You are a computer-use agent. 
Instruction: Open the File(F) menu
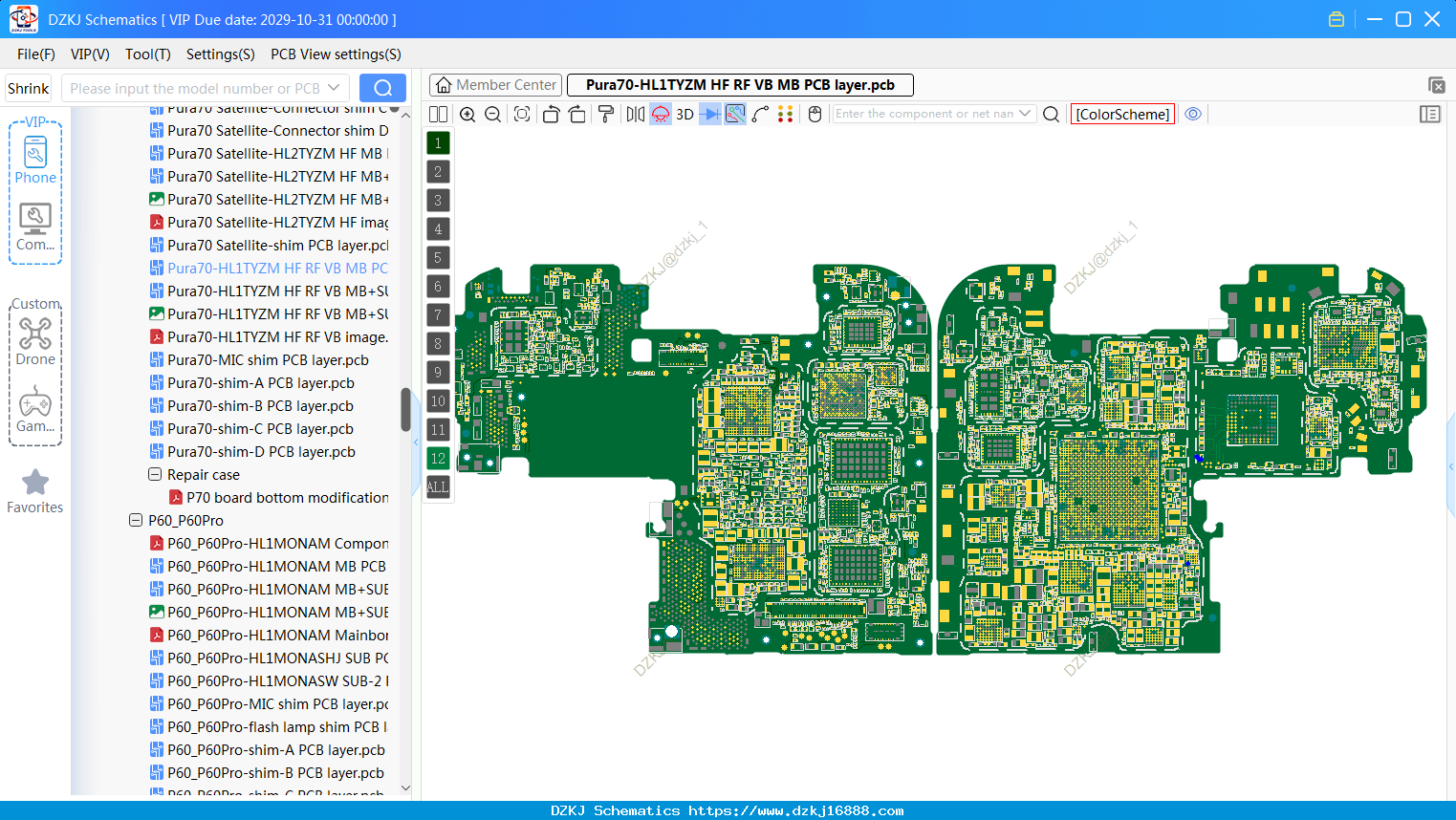[36, 54]
